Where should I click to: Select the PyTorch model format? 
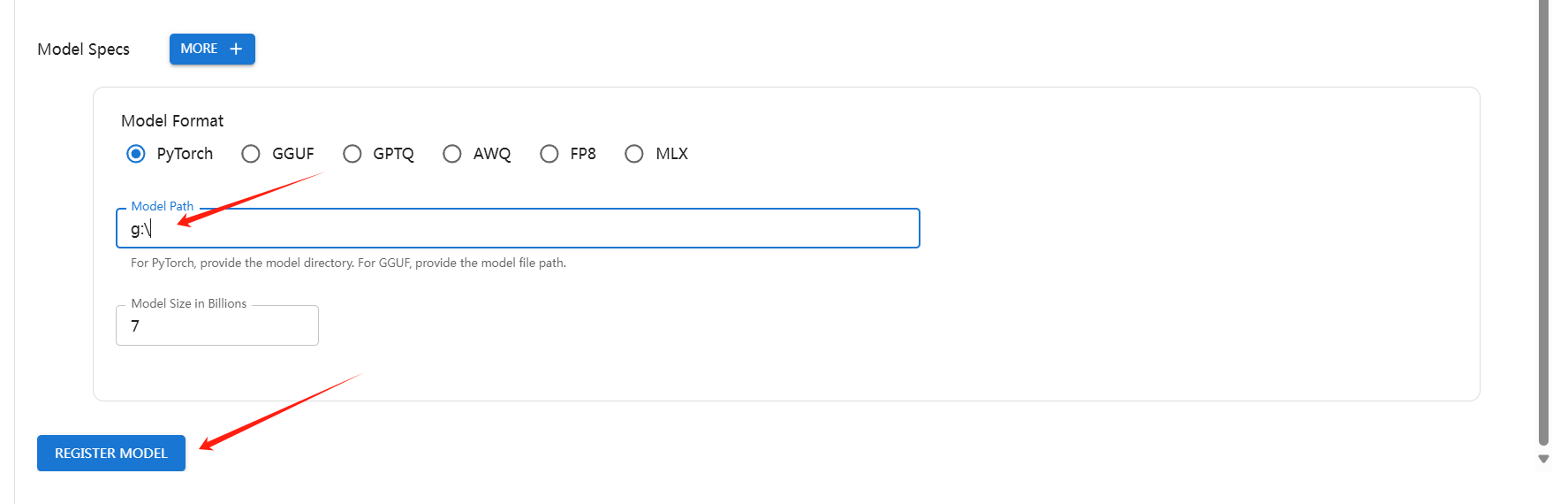point(136,154)
